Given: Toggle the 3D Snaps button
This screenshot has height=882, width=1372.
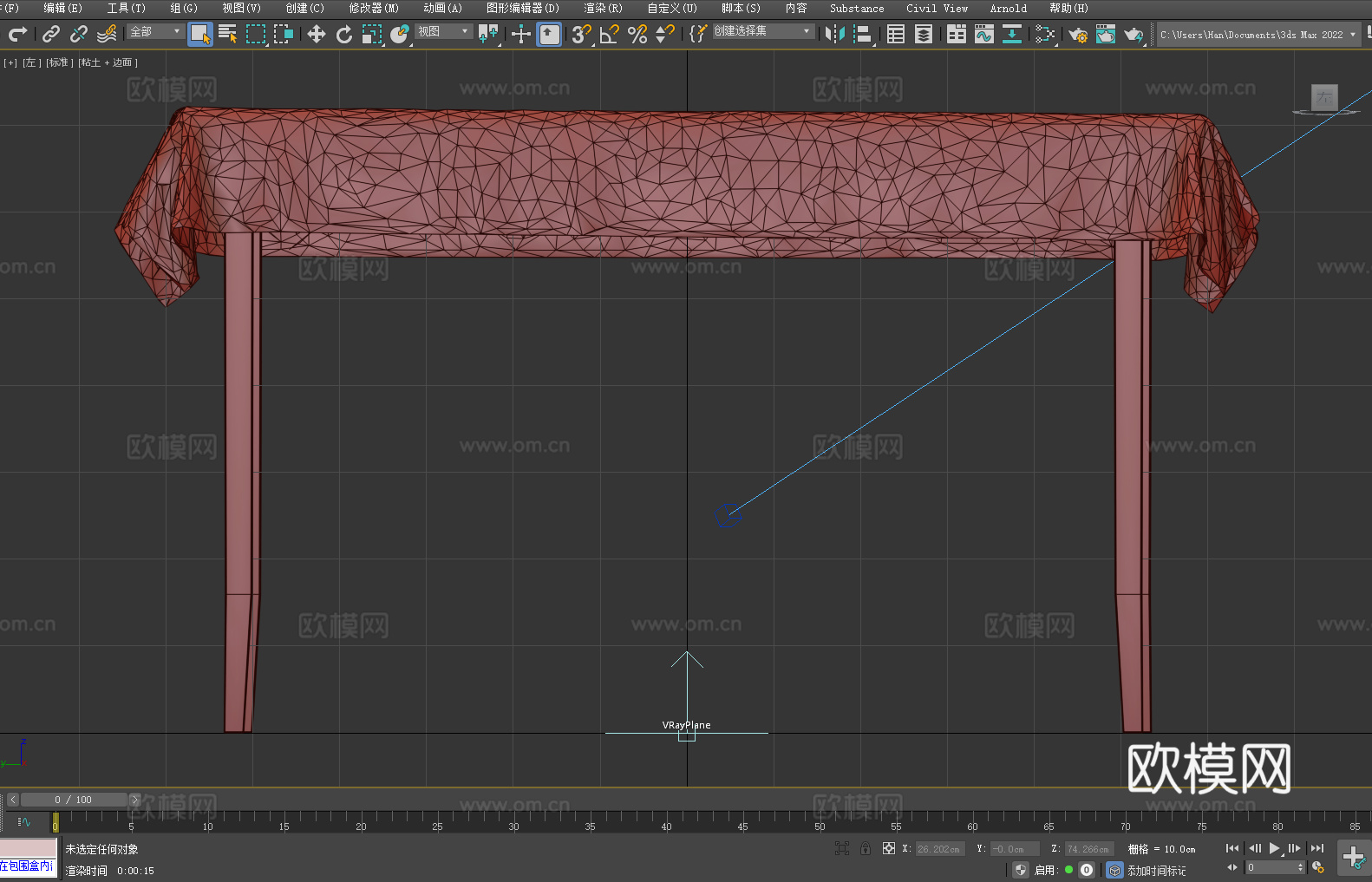Looking at the screenshot, I should point(582,34).
